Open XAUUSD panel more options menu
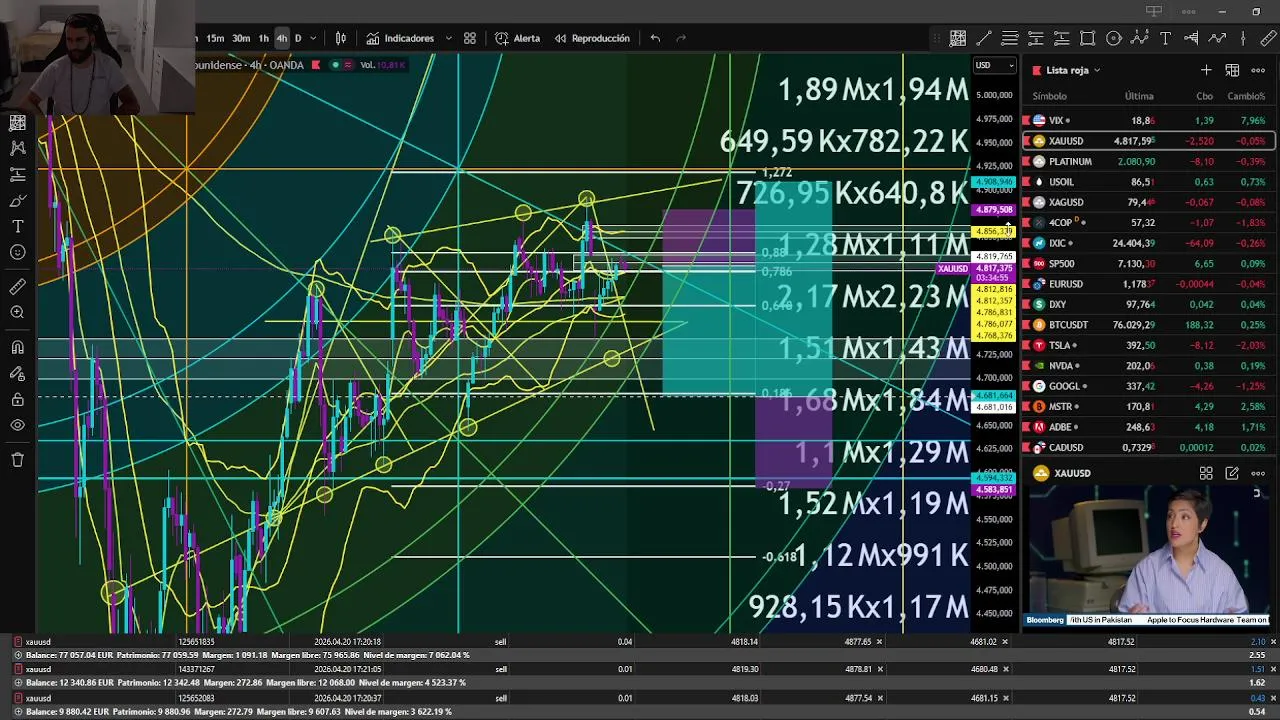Viewport: 1280px width, 720px height. click(1258, 473)
